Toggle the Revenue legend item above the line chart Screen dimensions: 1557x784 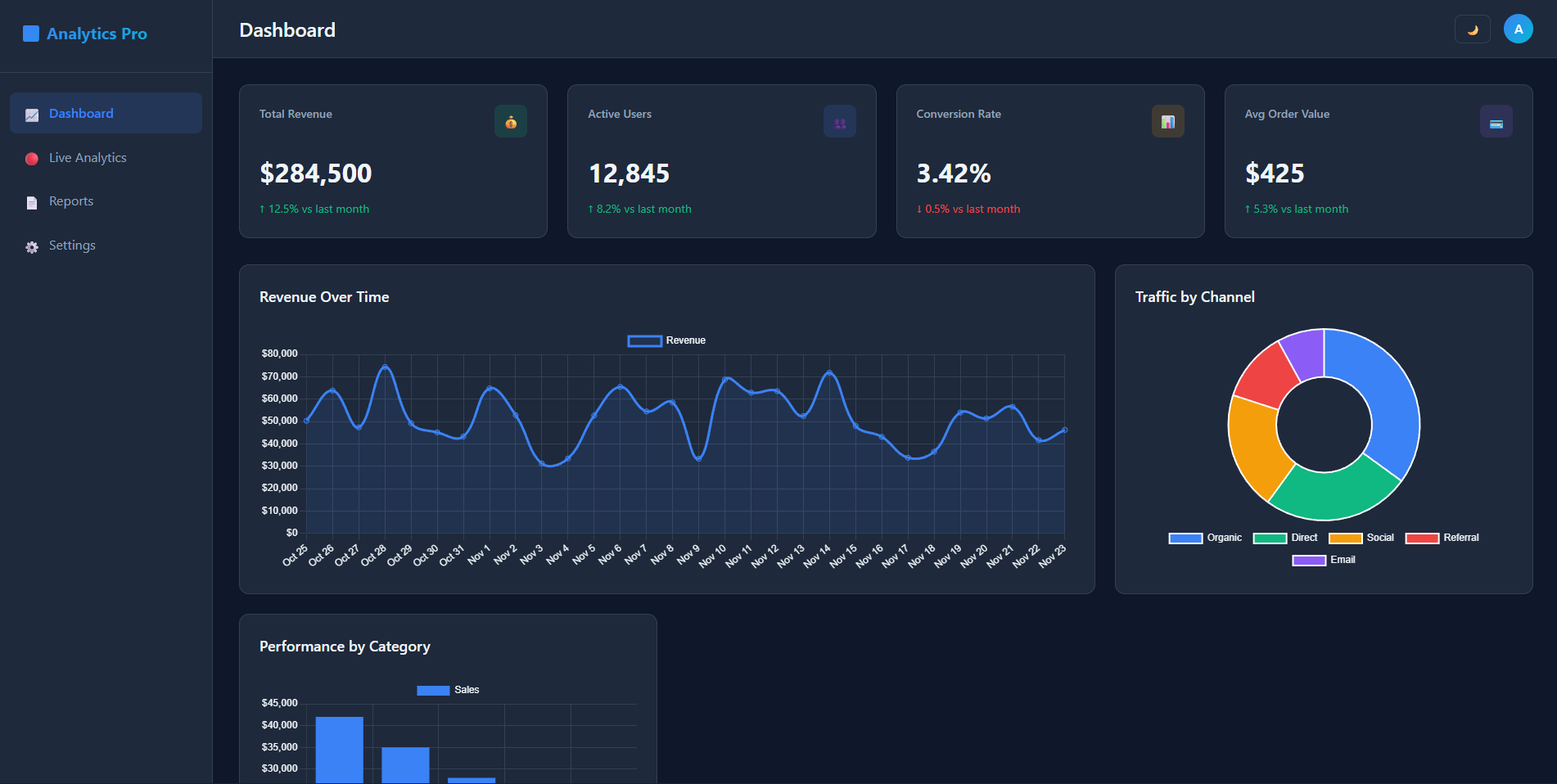pos(666,340)
